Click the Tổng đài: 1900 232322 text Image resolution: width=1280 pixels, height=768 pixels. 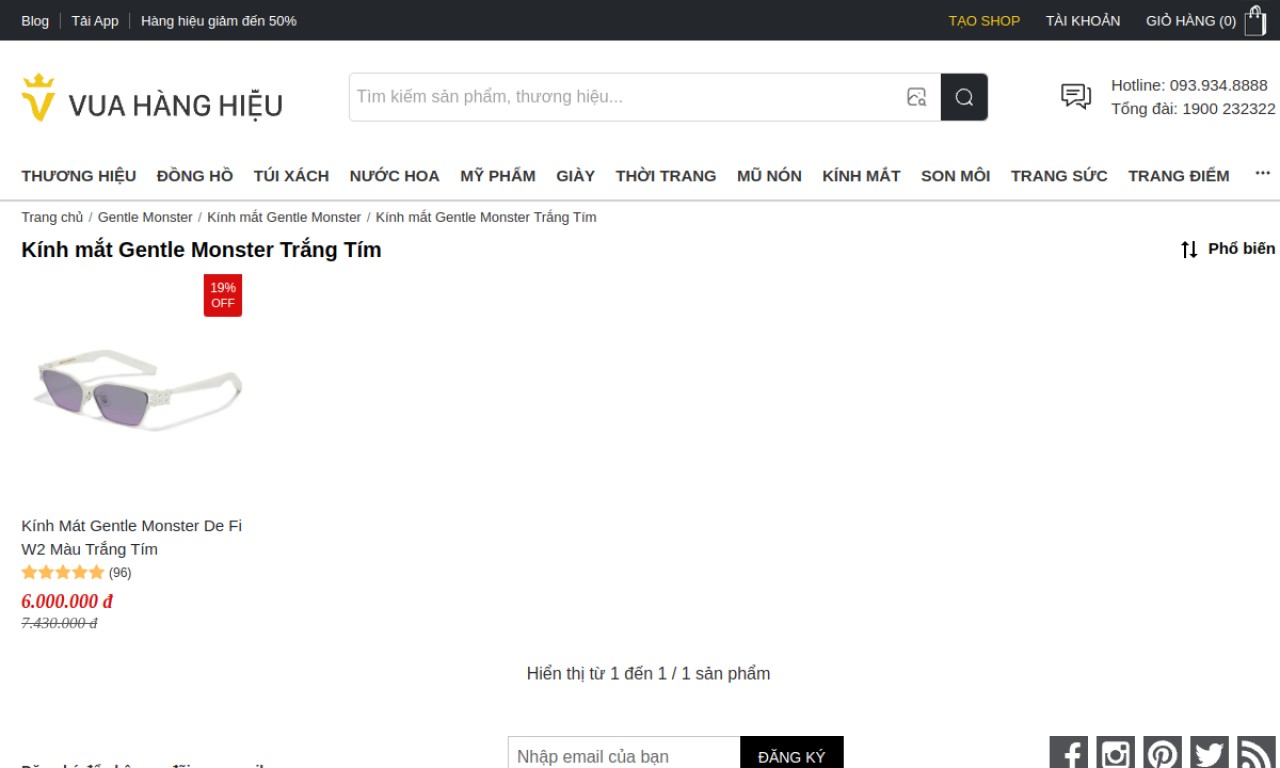click(x=1193, y=109)
